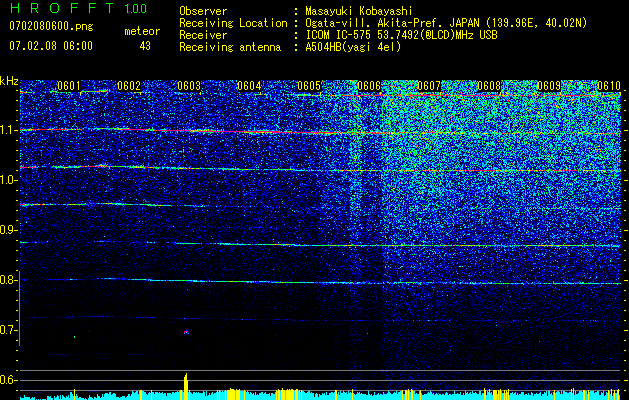The height and width of the screenshot is (400, 629).
Task: Click the 0604 time marker
Action: [249, 86]
